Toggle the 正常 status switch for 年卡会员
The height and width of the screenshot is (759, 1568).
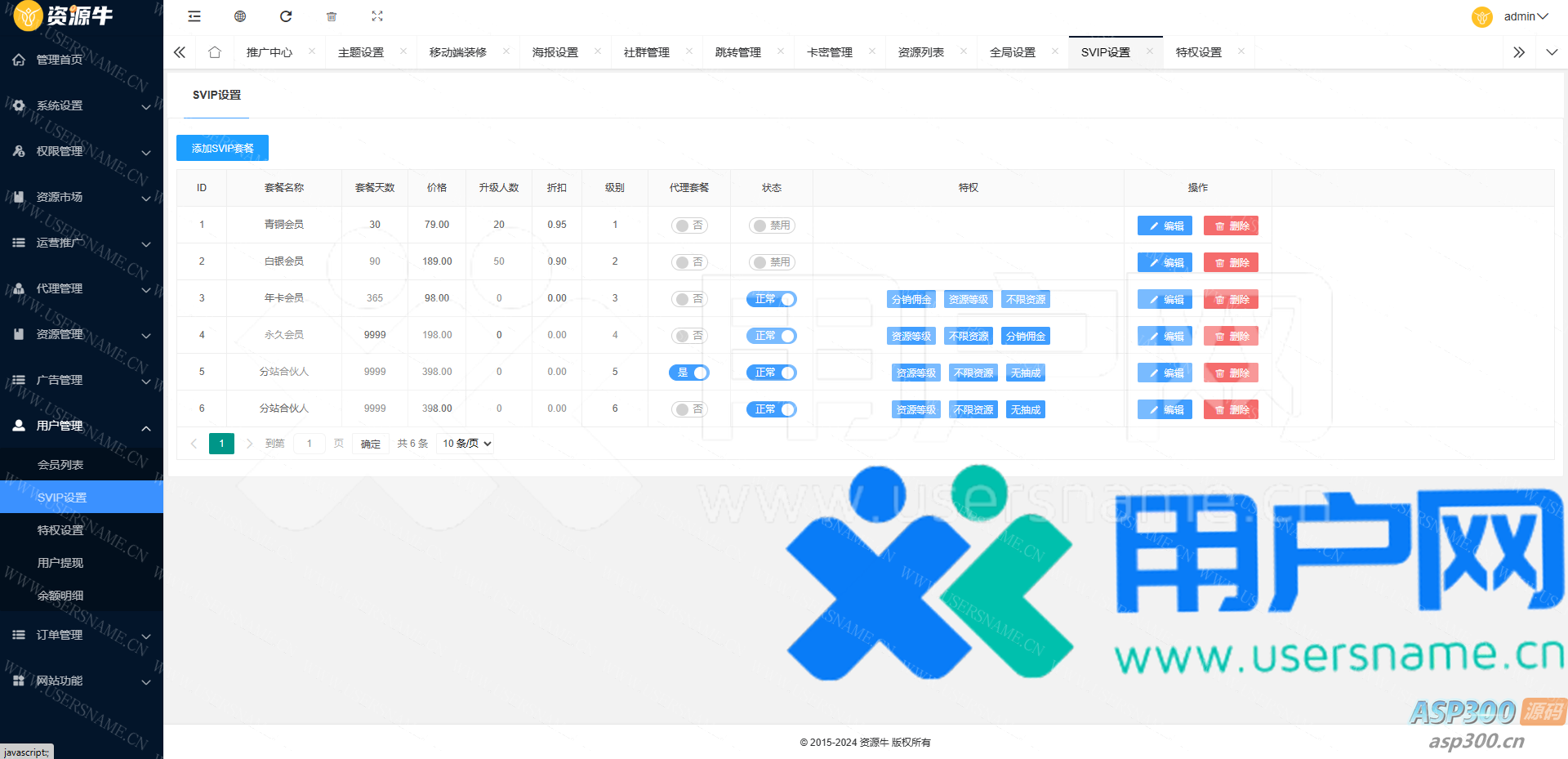(771, 299)
